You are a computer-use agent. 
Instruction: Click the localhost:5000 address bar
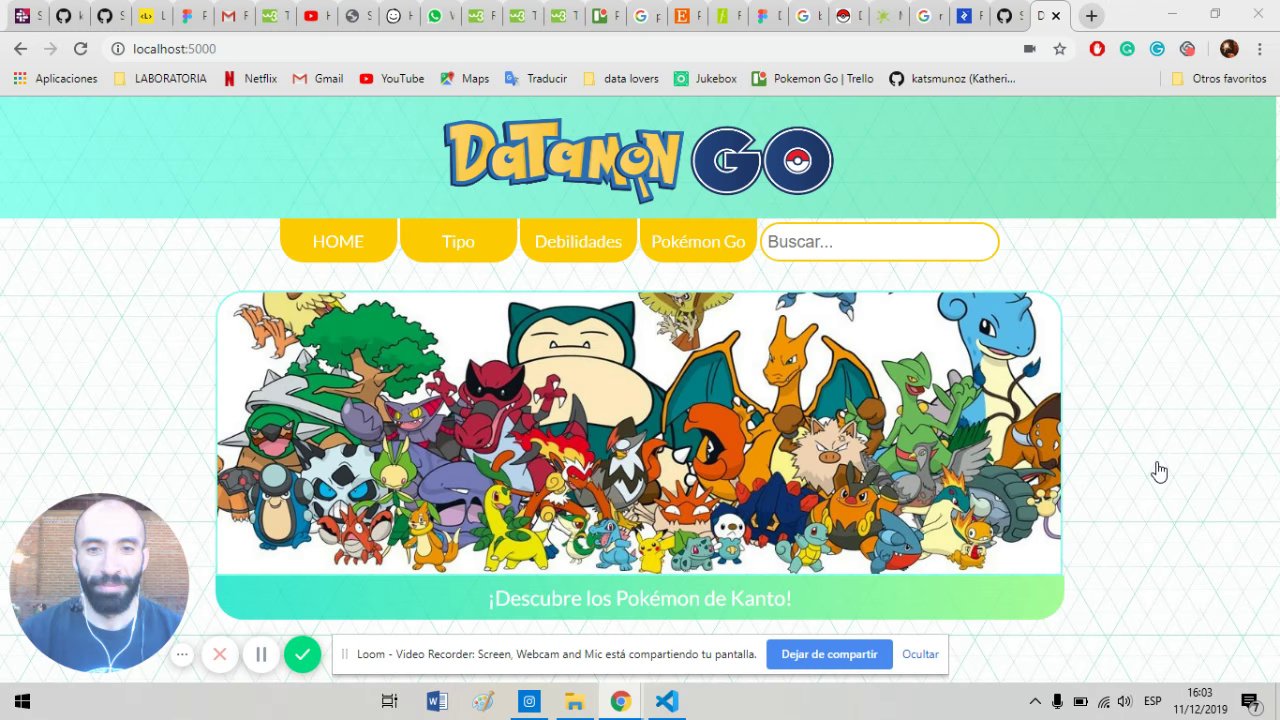point(560,49)
